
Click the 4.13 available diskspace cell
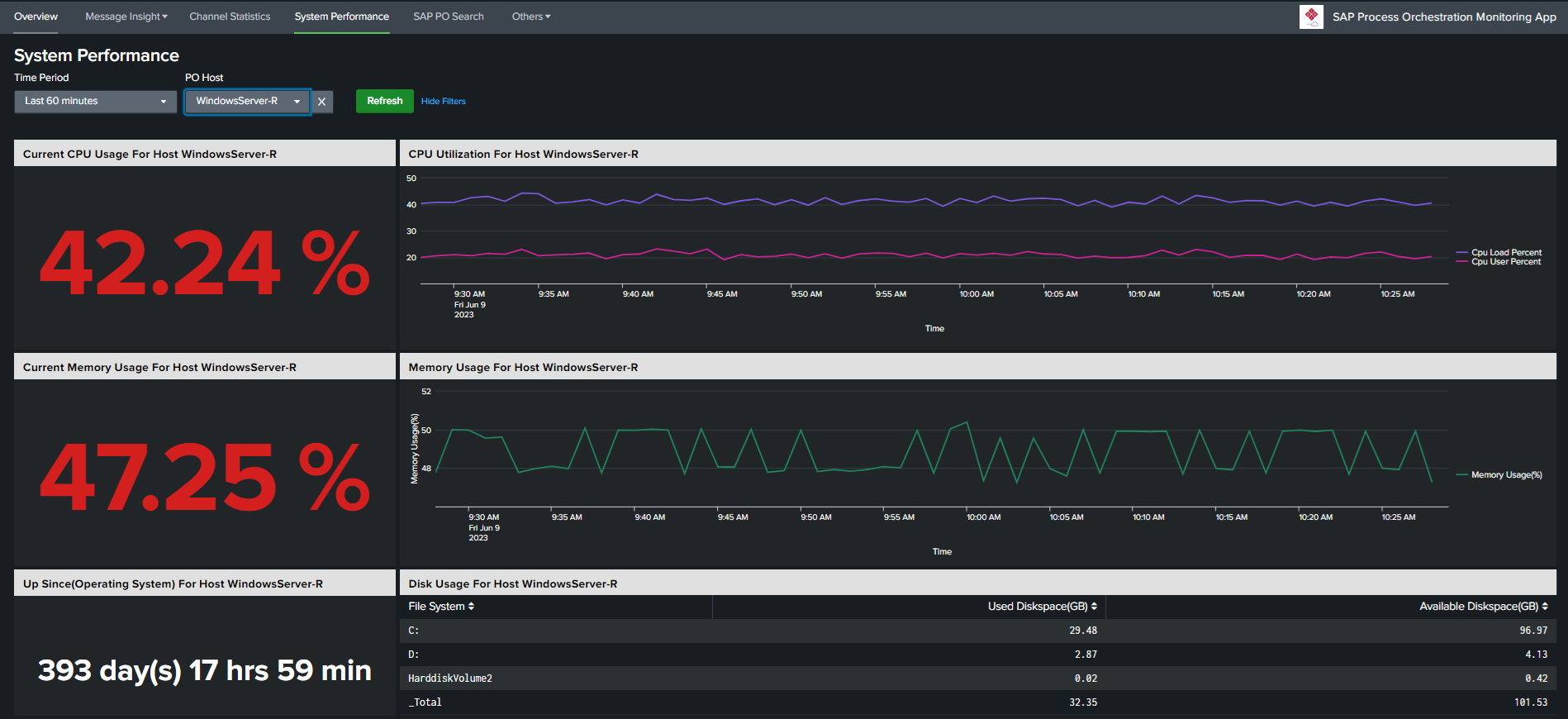click(x=1537, y=655)
